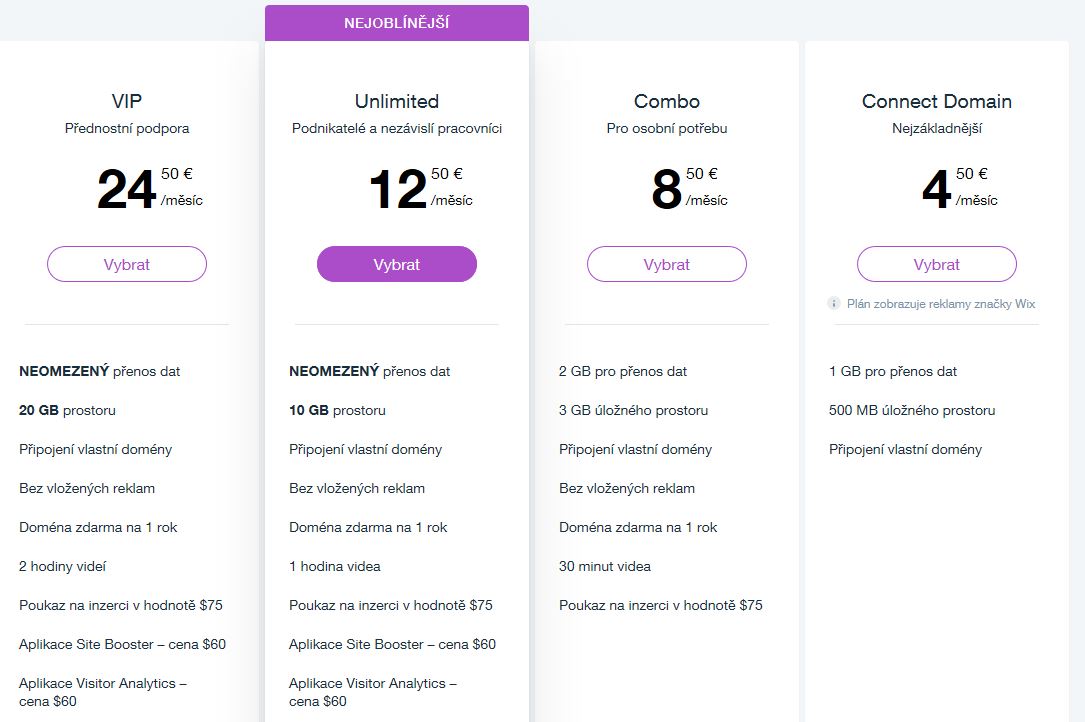Click the 4 price of Connect Domain
Image resolution: width=1085 pixels, height=722 pixels.
point(936,190)
